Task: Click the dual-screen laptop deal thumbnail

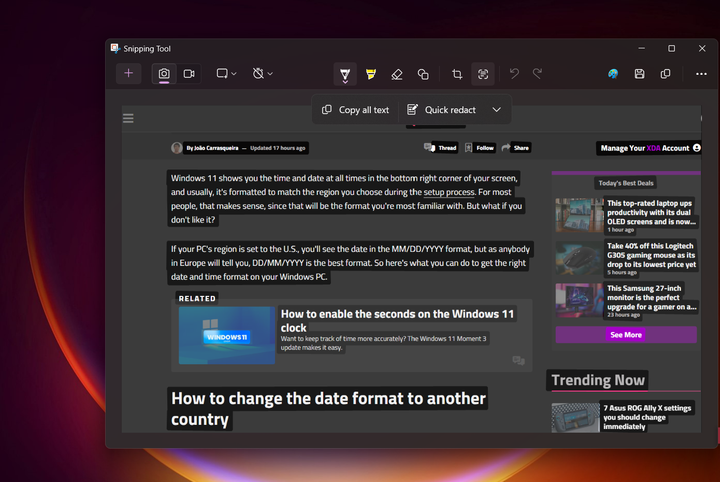Action: pos(579,215)
